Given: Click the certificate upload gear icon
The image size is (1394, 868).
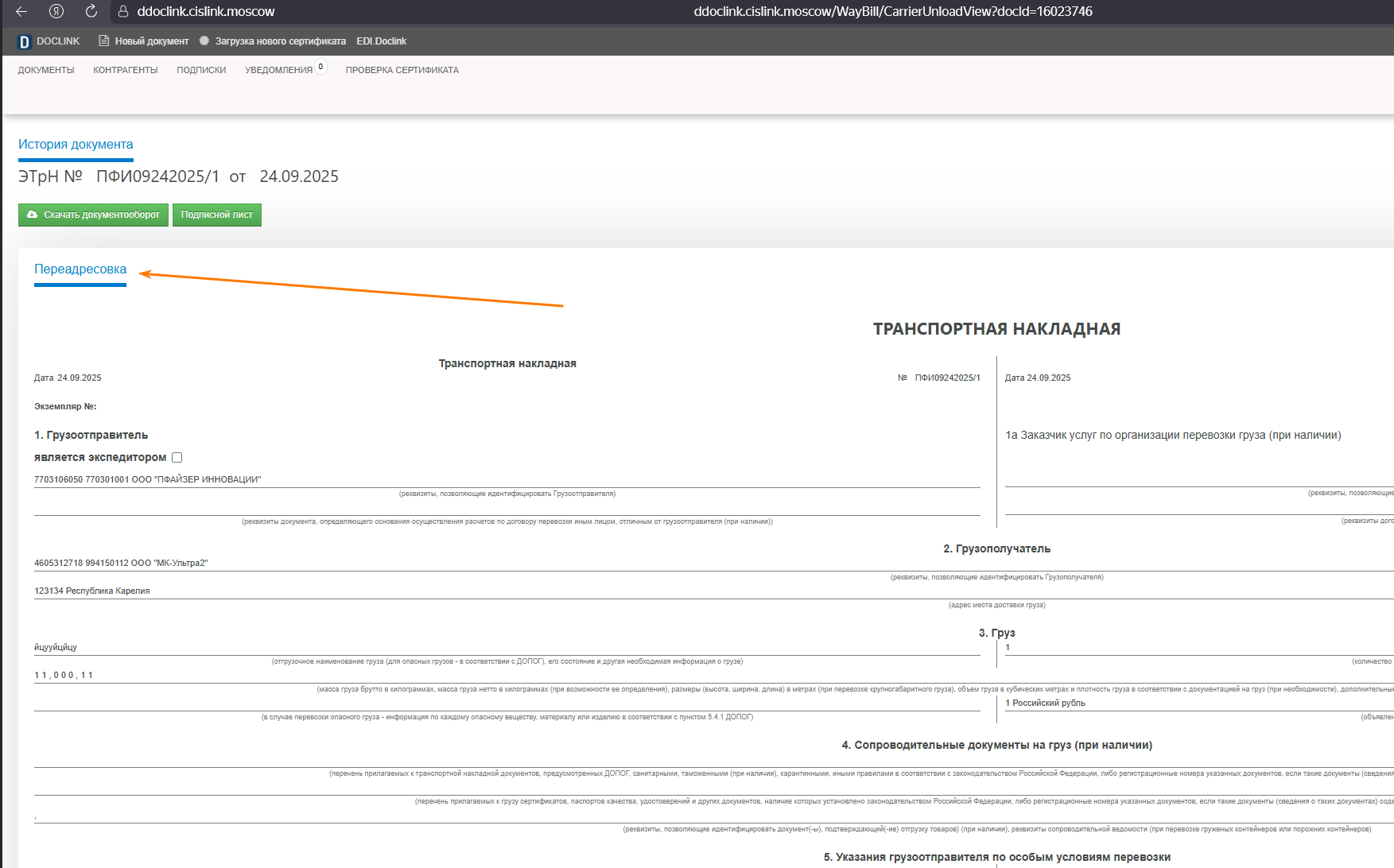Looking at the screenshot, I should pyautogui.click(x=204, y=41).
